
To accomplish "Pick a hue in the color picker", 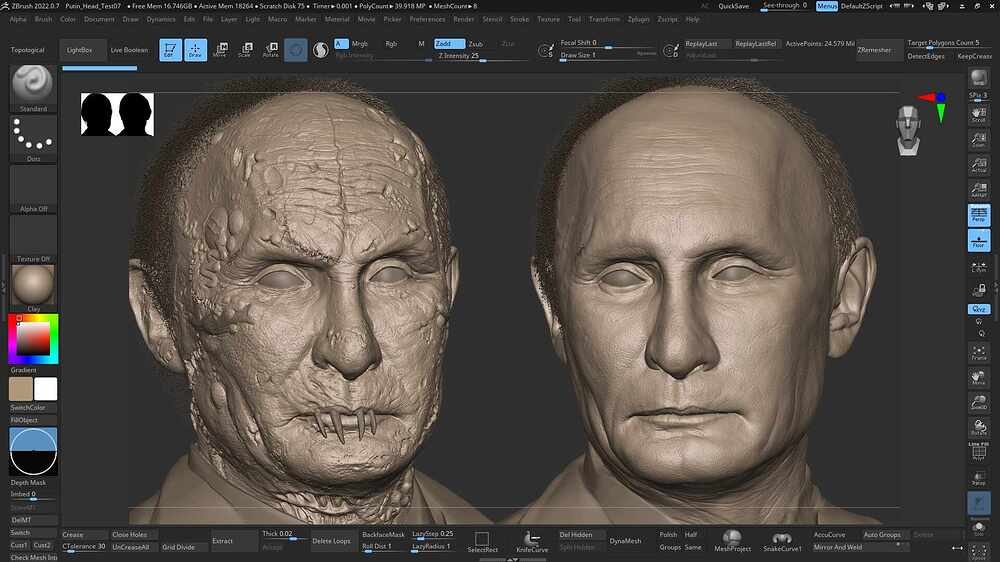I will (33, 339).
